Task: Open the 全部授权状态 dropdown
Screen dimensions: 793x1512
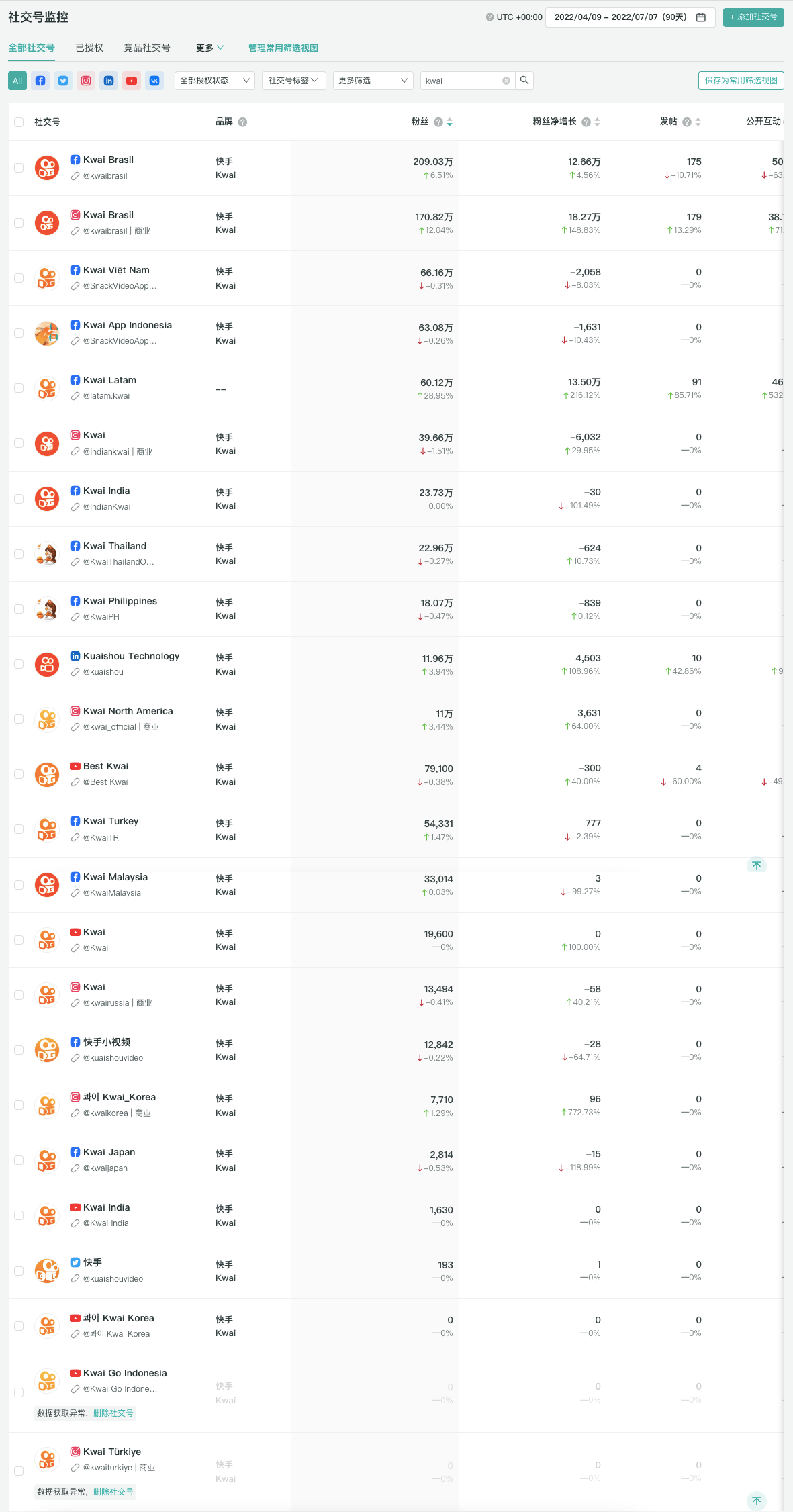Action: [x=214, y=81]
